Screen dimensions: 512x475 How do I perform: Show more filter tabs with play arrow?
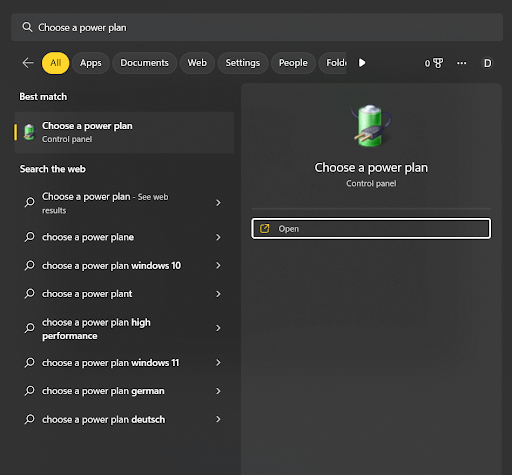362,63
